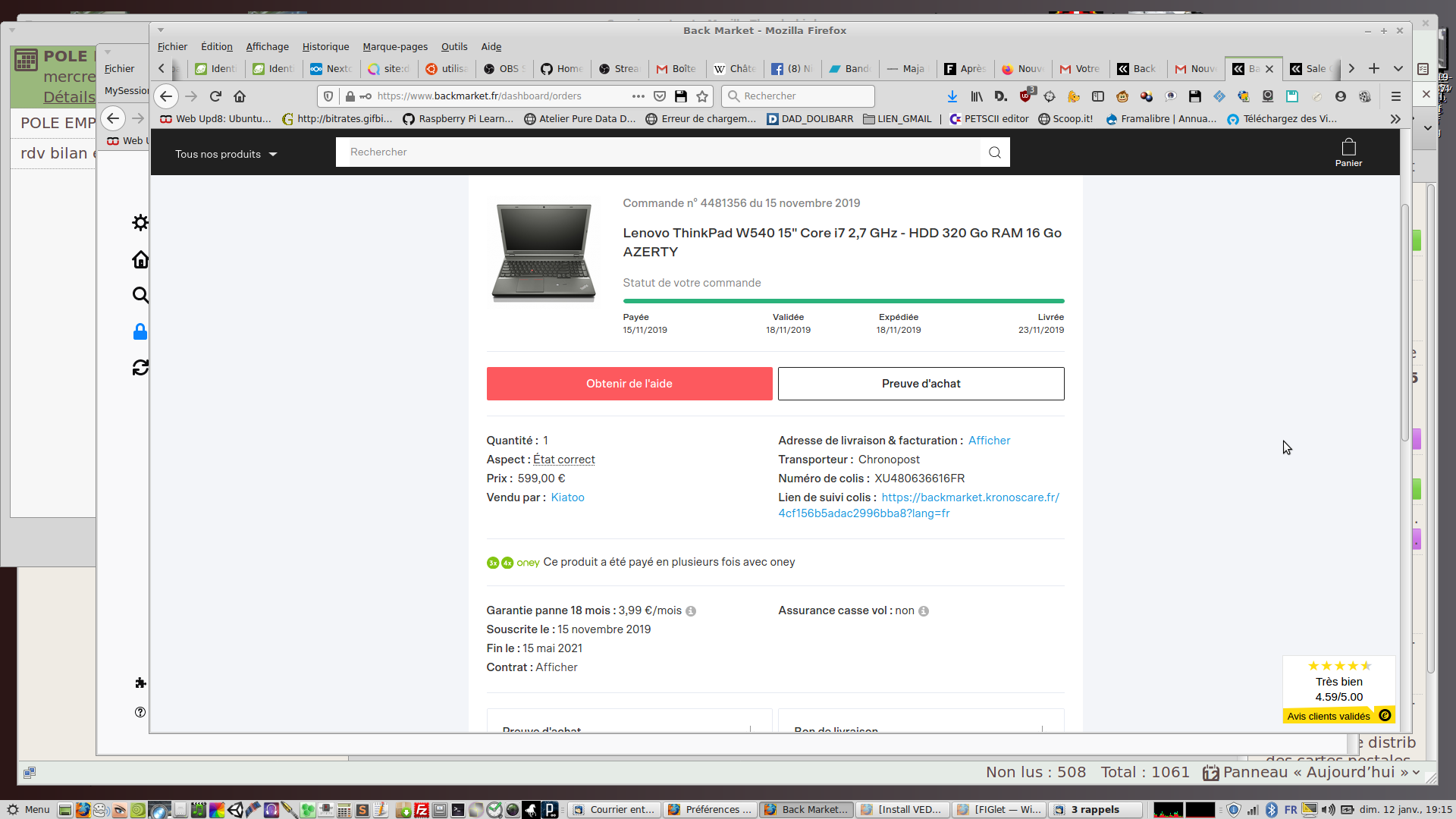
Task: Toggle the sidebar view icon in toolbar
Action: [x=1097, y=96]
